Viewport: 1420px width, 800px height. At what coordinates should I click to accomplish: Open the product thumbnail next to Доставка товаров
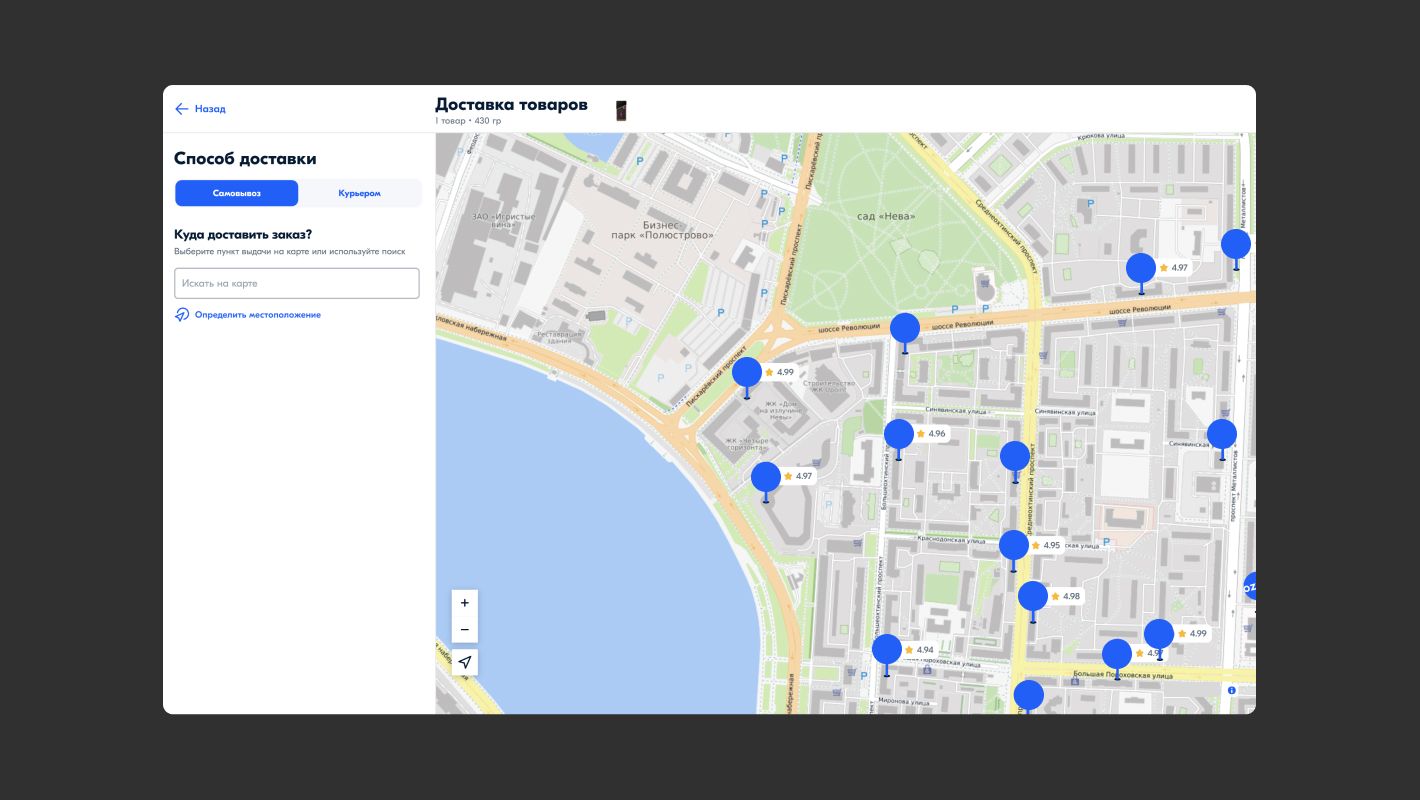(x=621, y=110)
